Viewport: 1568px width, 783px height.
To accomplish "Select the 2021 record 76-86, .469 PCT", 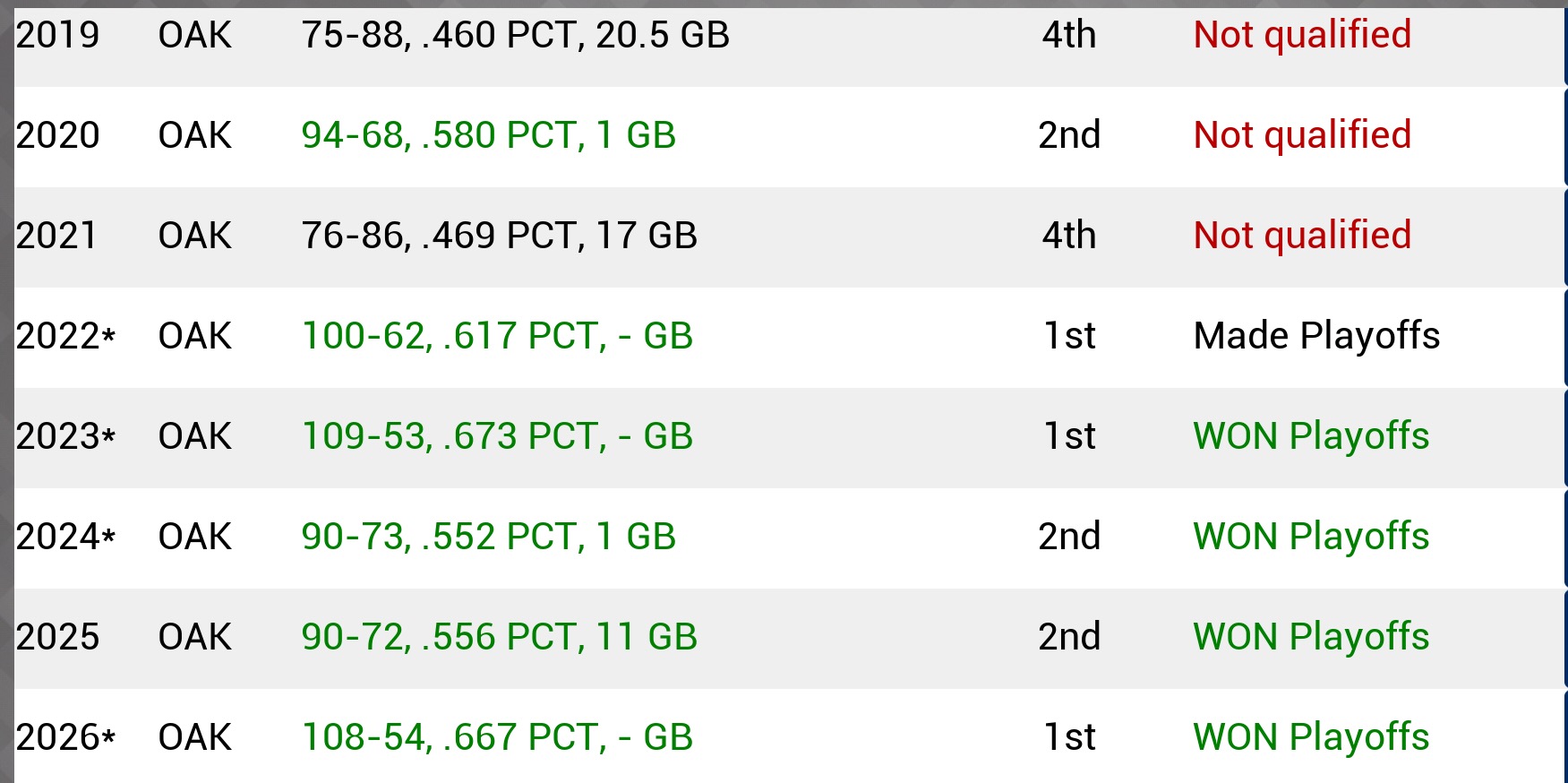I will point(499,237).
